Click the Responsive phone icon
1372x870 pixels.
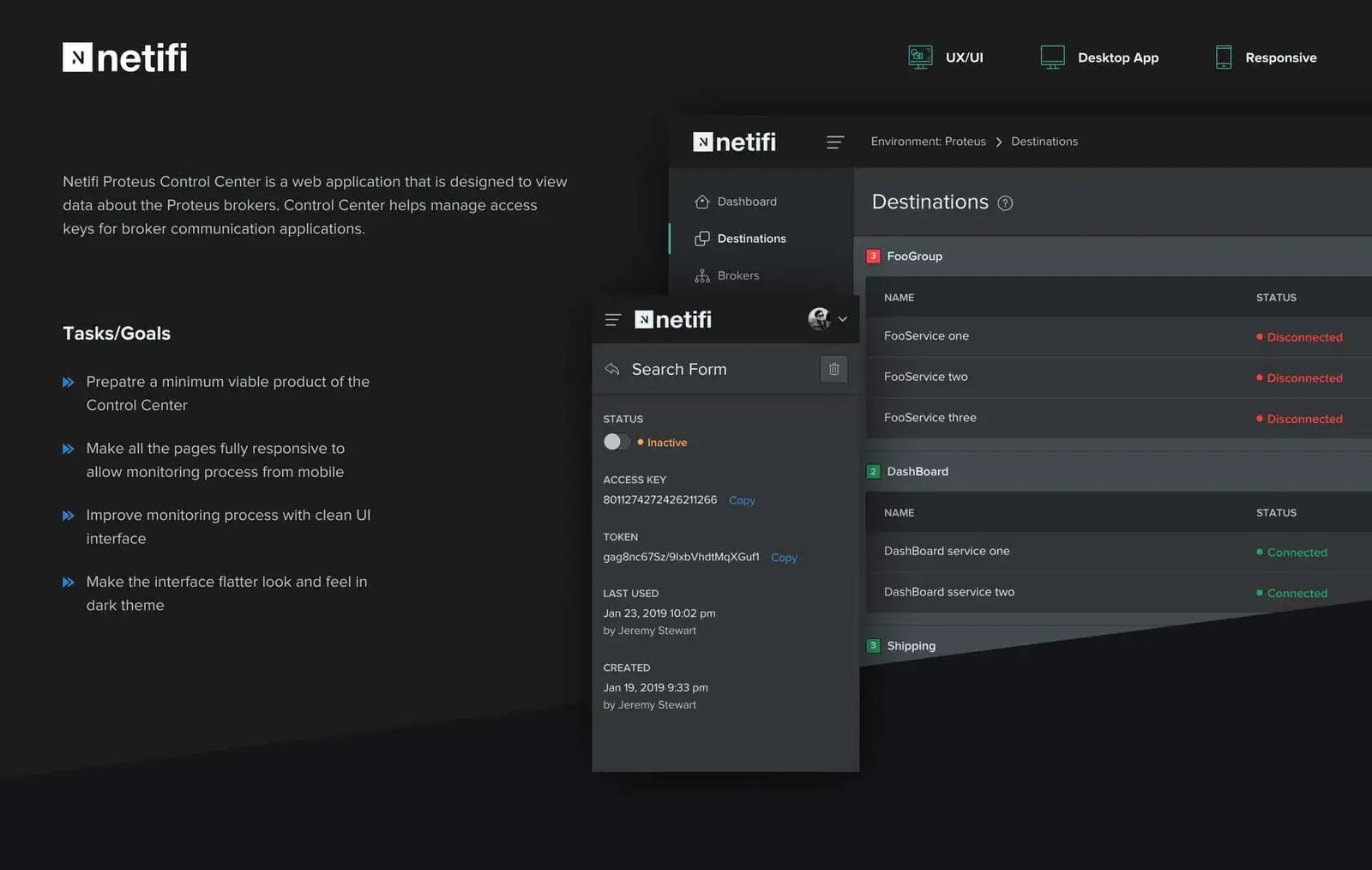click(x=1224, y=57)
